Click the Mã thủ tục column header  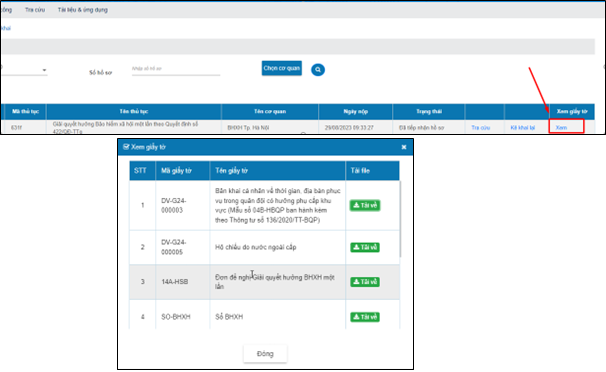(x=26, y=112)
